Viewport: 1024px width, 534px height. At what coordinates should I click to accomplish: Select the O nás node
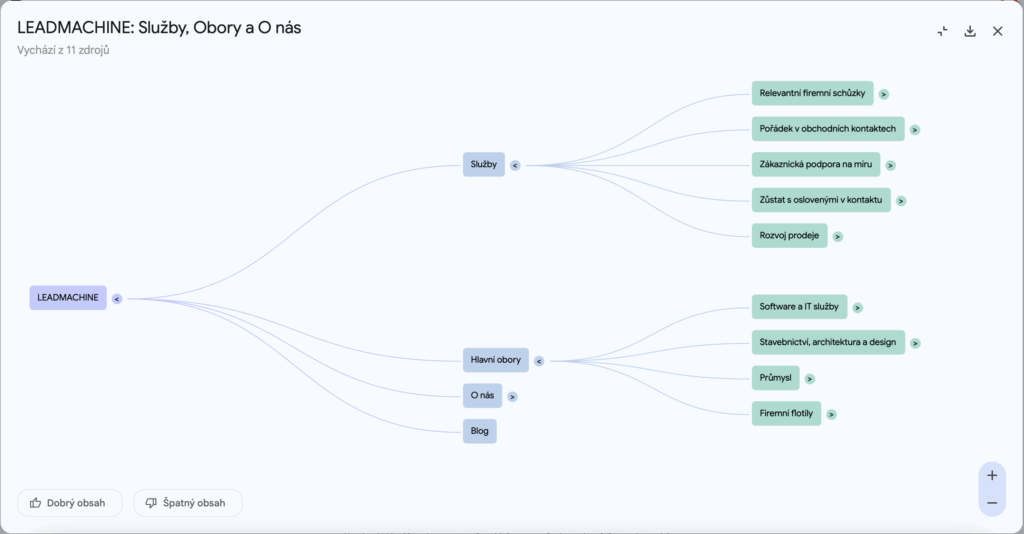483,396
